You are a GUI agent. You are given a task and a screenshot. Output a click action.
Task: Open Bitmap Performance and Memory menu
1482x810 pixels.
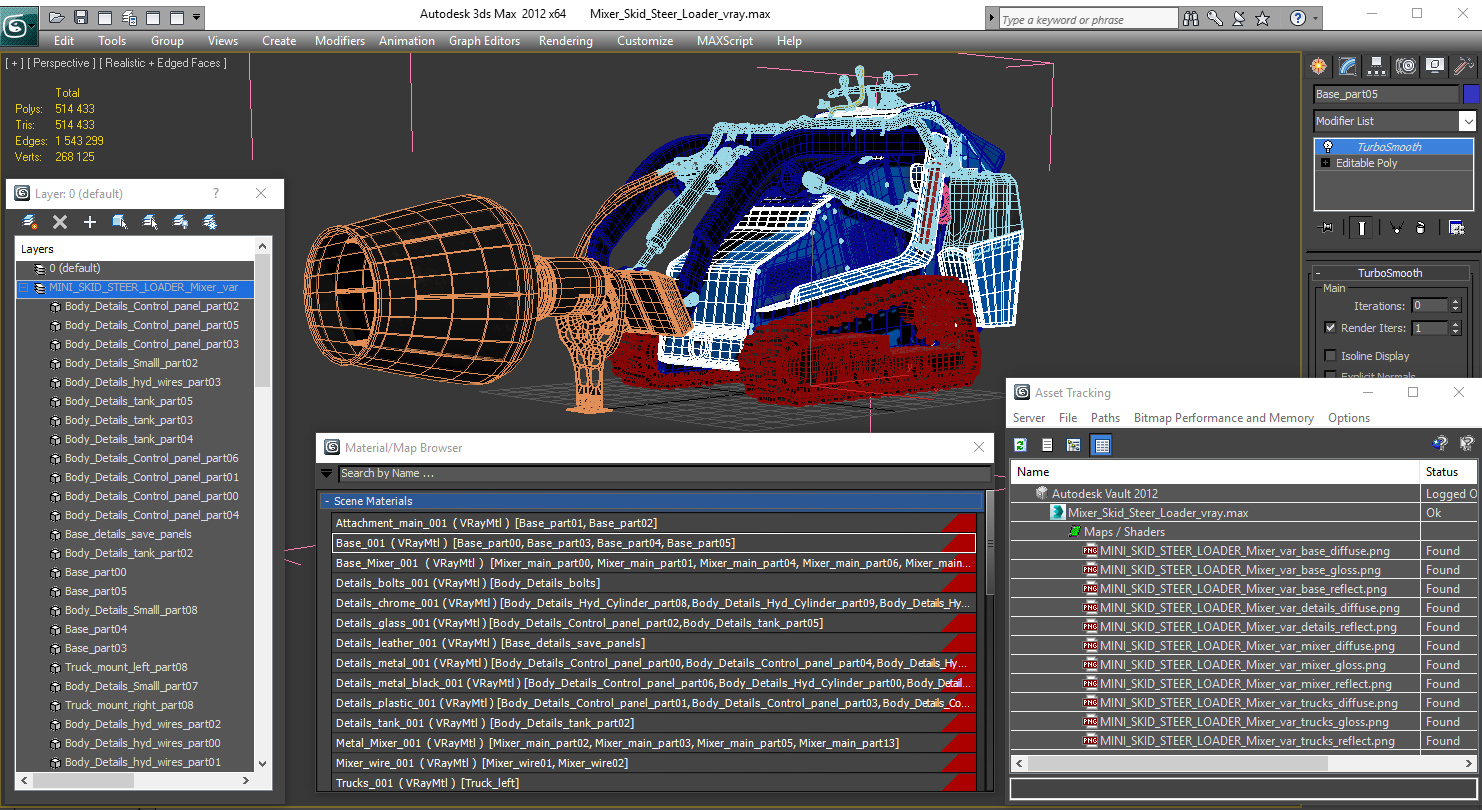pos(1223,418)
